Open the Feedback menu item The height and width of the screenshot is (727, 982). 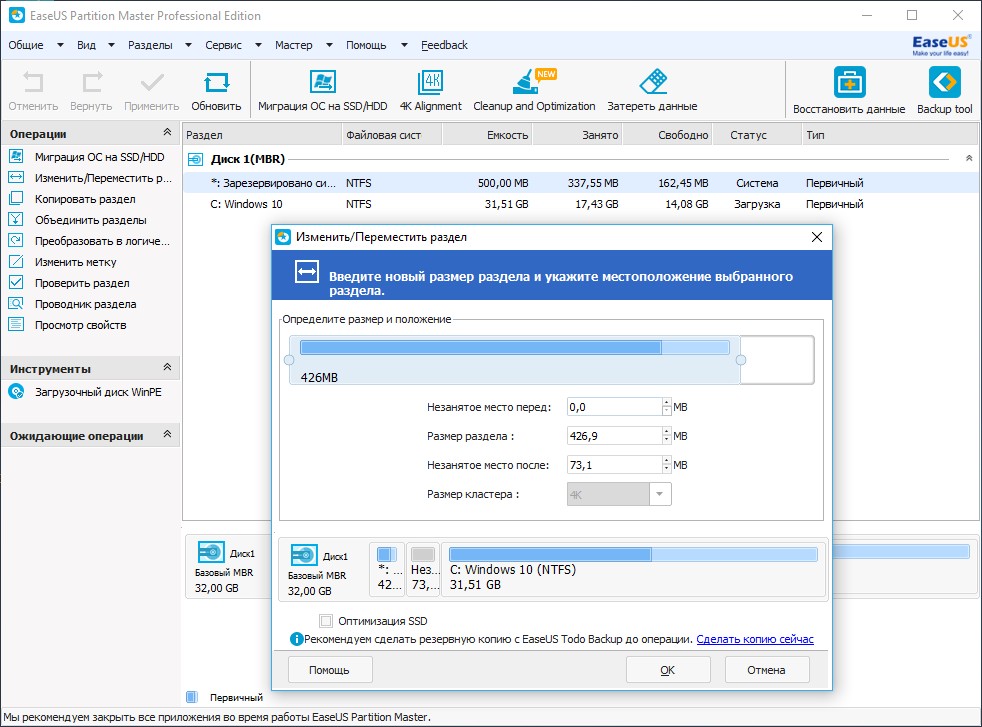point(444,45)
